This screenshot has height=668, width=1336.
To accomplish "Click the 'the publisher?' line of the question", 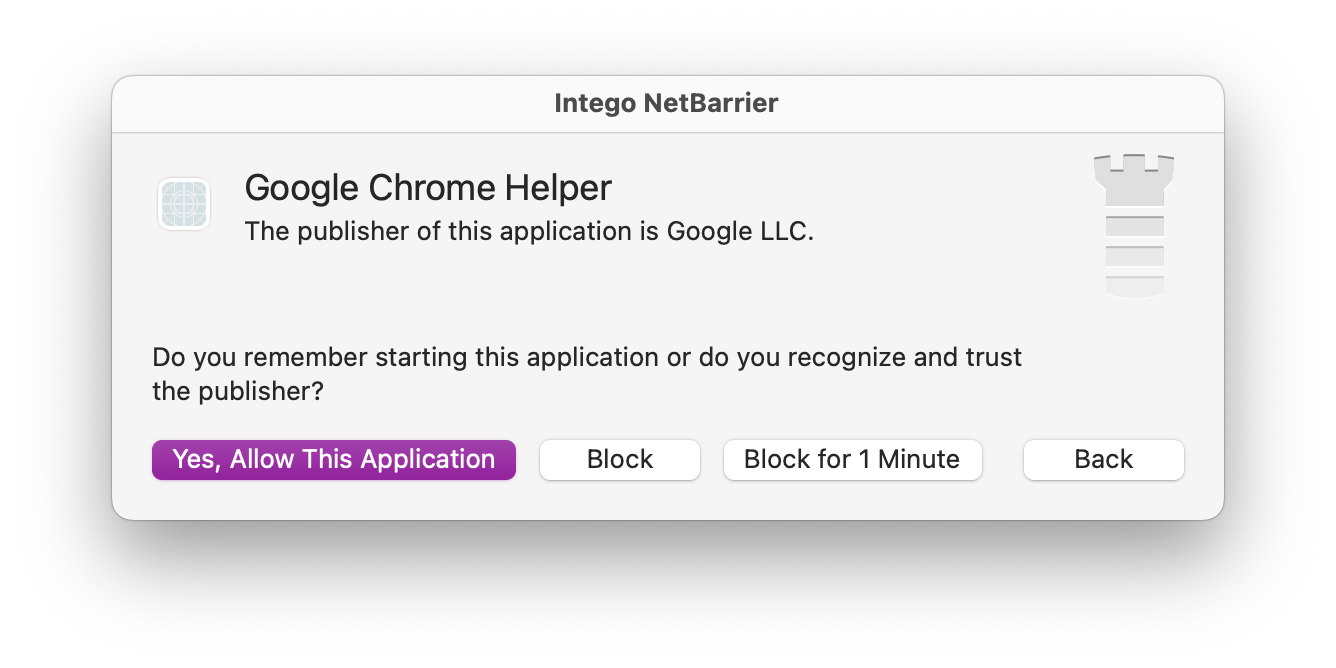I will (238, 391).
